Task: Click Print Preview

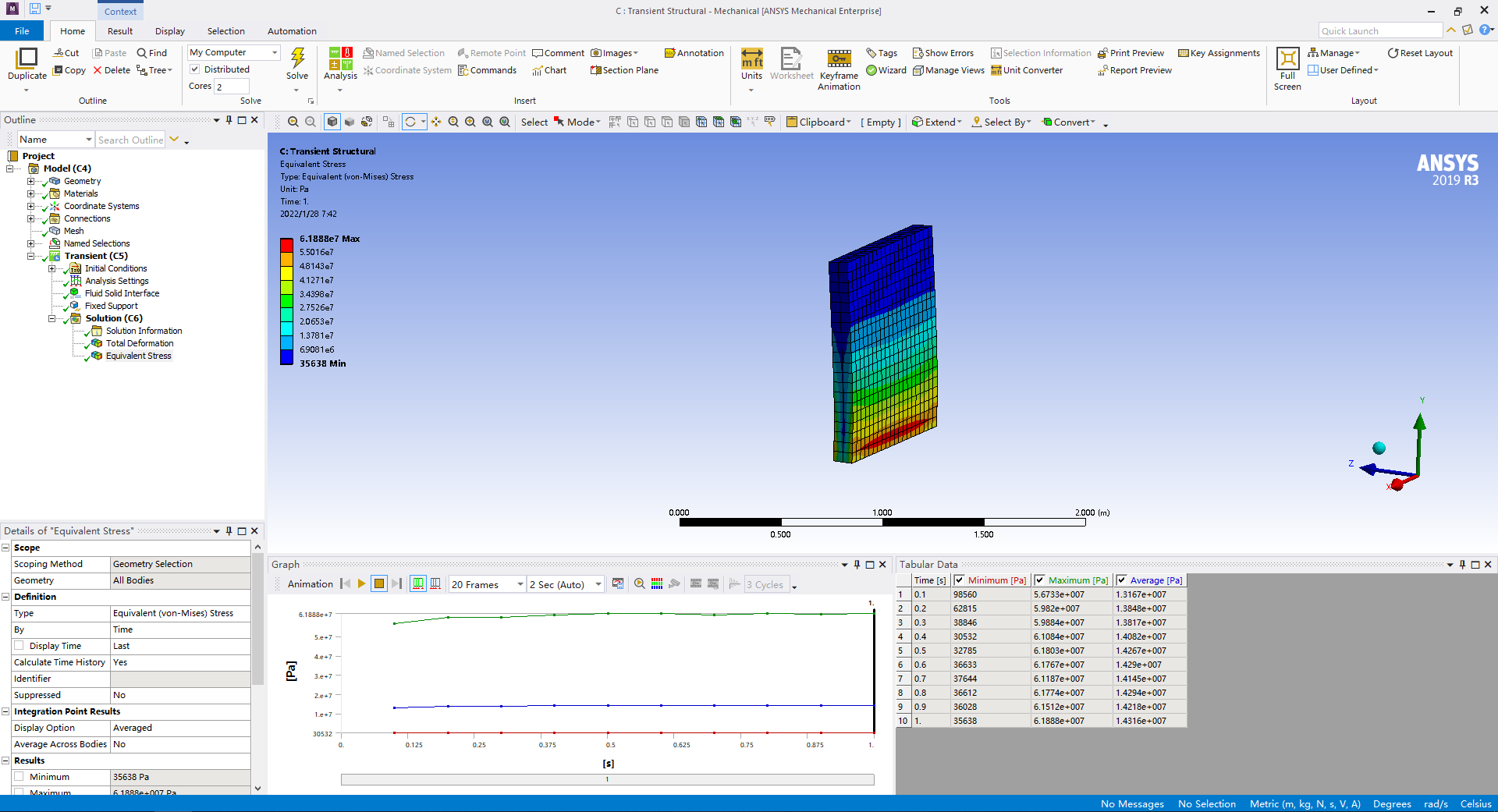Action: tap(1131, 53)
